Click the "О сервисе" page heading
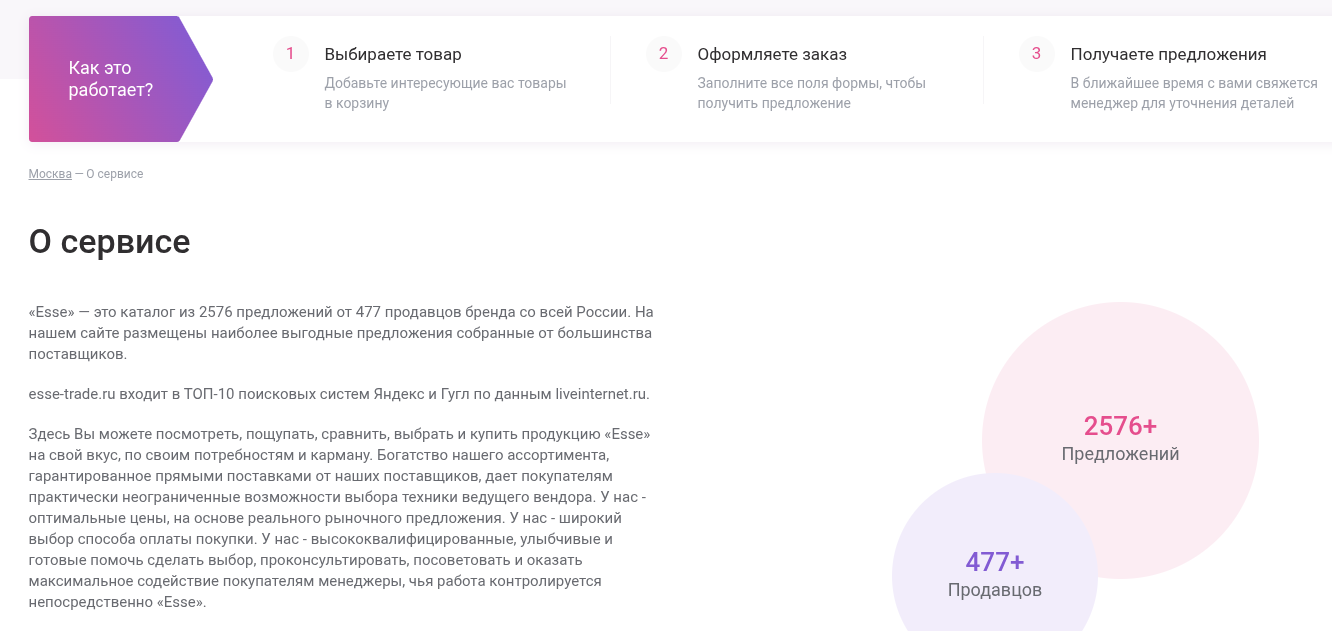This screenshot has height=631, width=1332. point(109,242)
